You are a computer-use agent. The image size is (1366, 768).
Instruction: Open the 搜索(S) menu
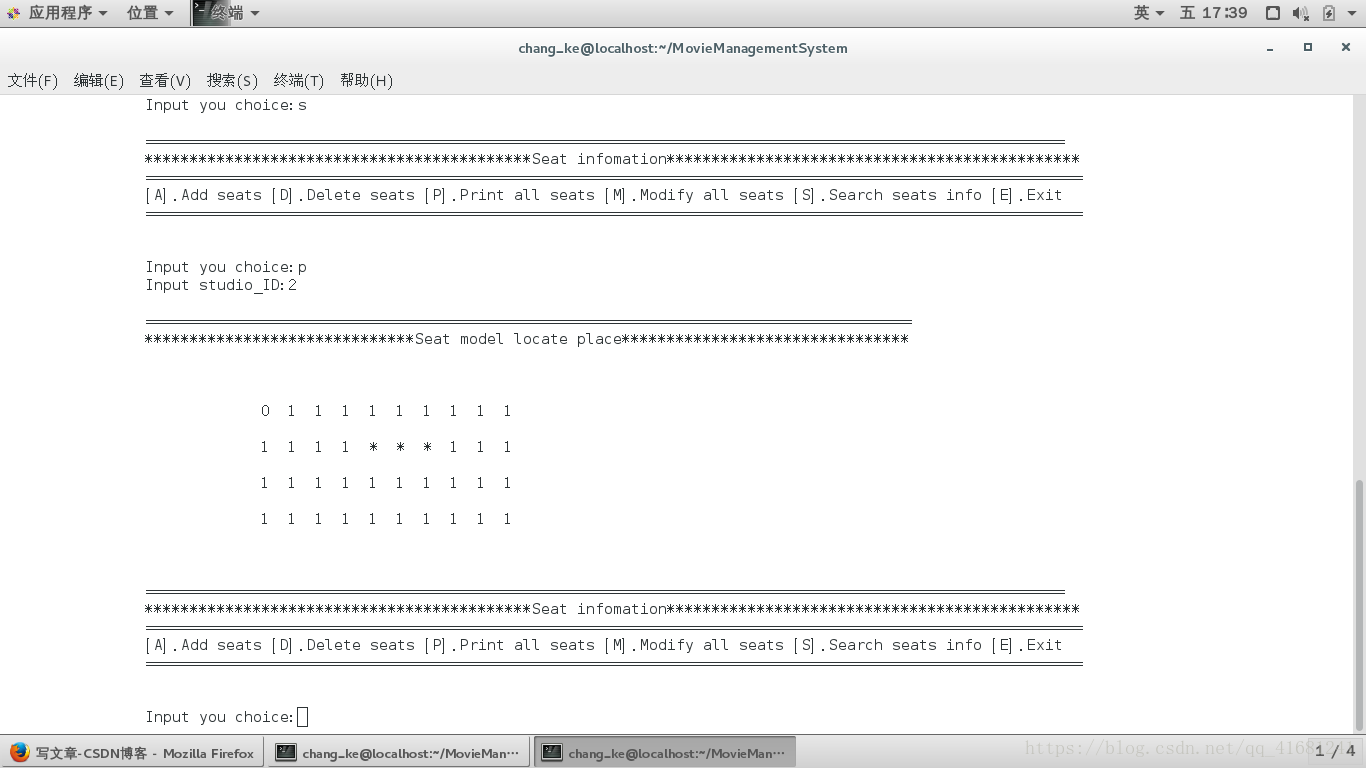[232, 81]
